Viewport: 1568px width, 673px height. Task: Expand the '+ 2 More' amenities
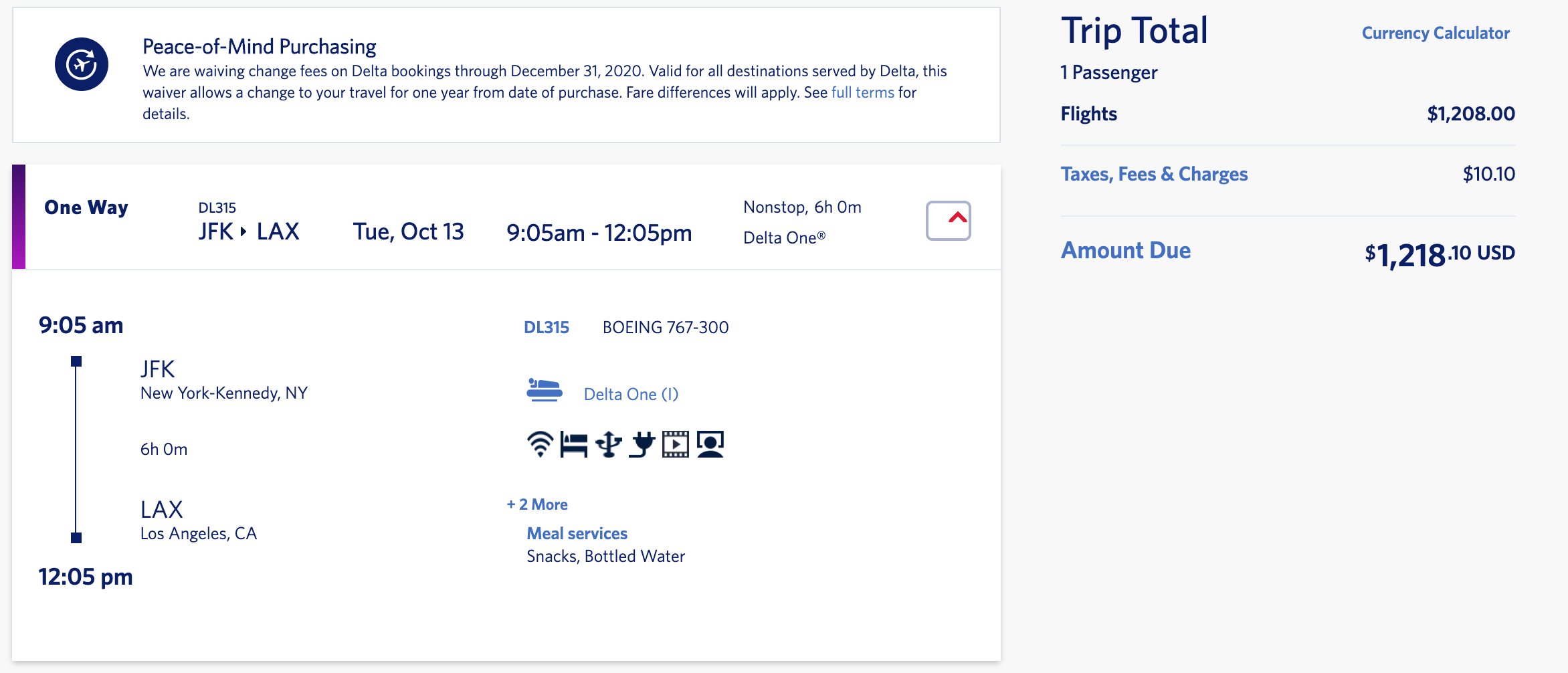click(537, 504)
